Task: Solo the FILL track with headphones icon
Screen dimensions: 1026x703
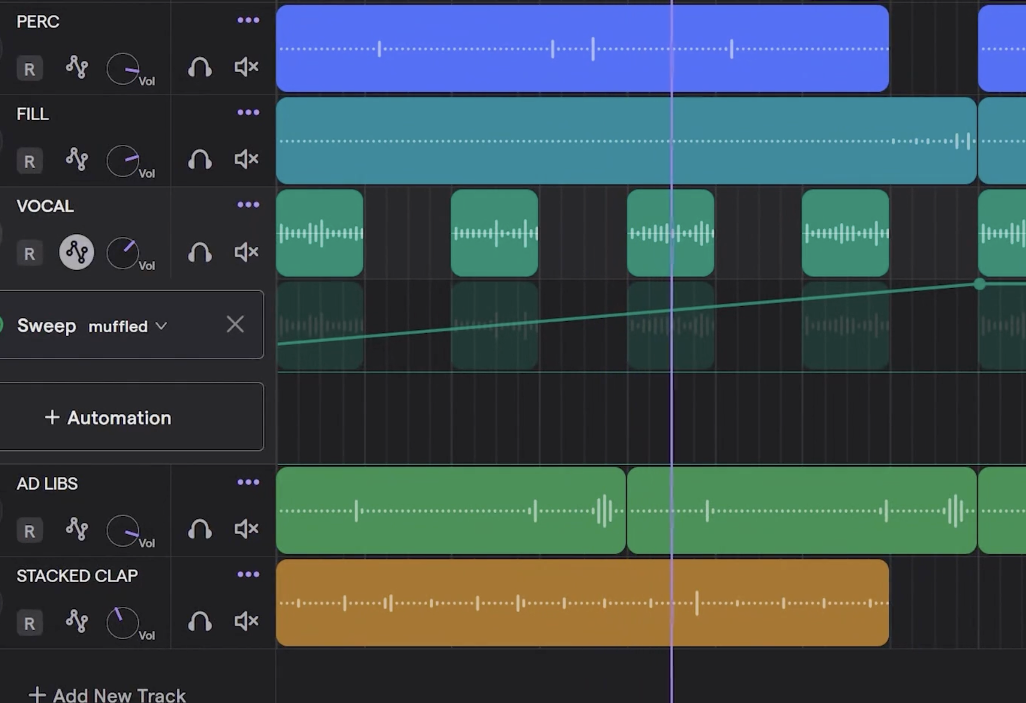Action: [200, 159]
